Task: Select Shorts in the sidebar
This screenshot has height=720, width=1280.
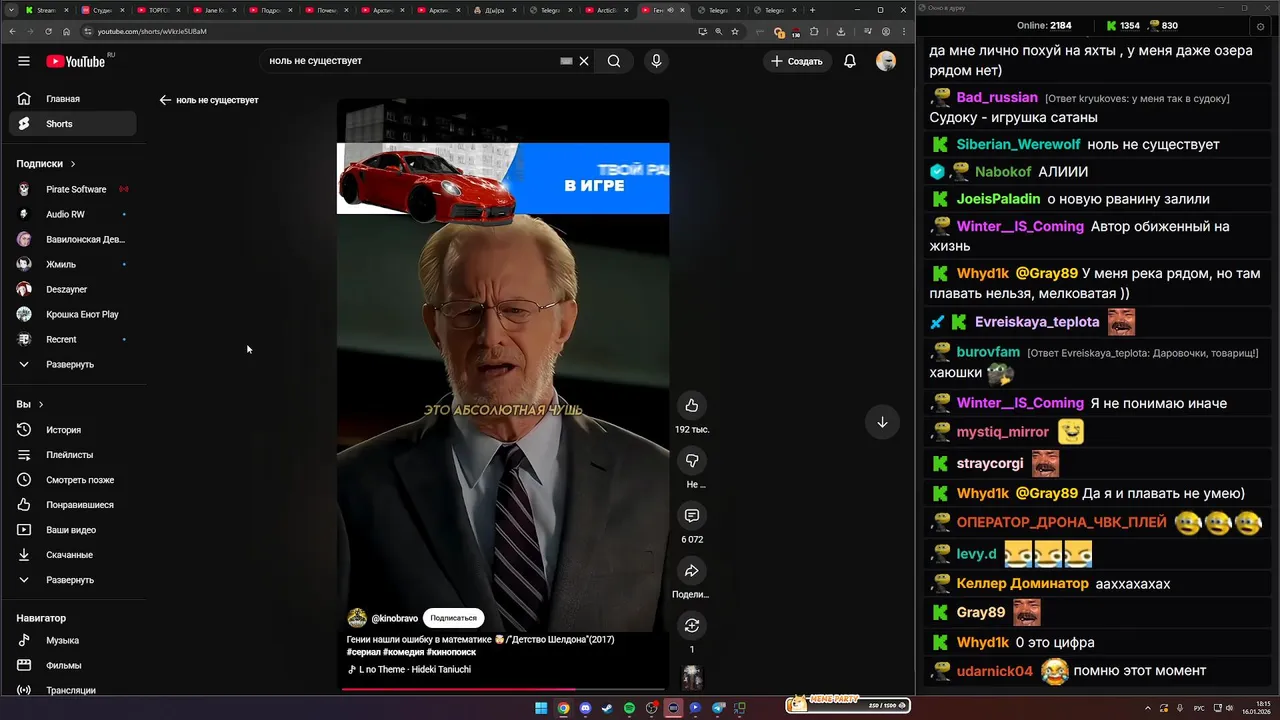Action: click(x=72, y=124)
